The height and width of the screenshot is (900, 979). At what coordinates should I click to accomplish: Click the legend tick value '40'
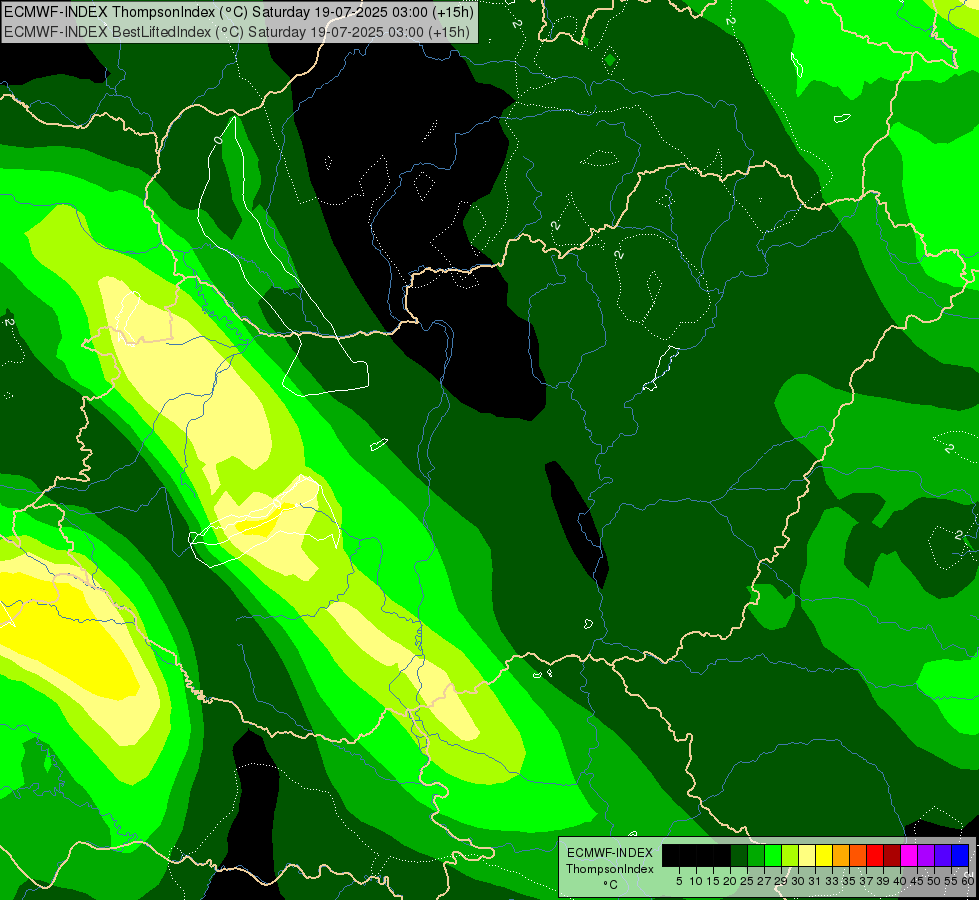point(900,881)
